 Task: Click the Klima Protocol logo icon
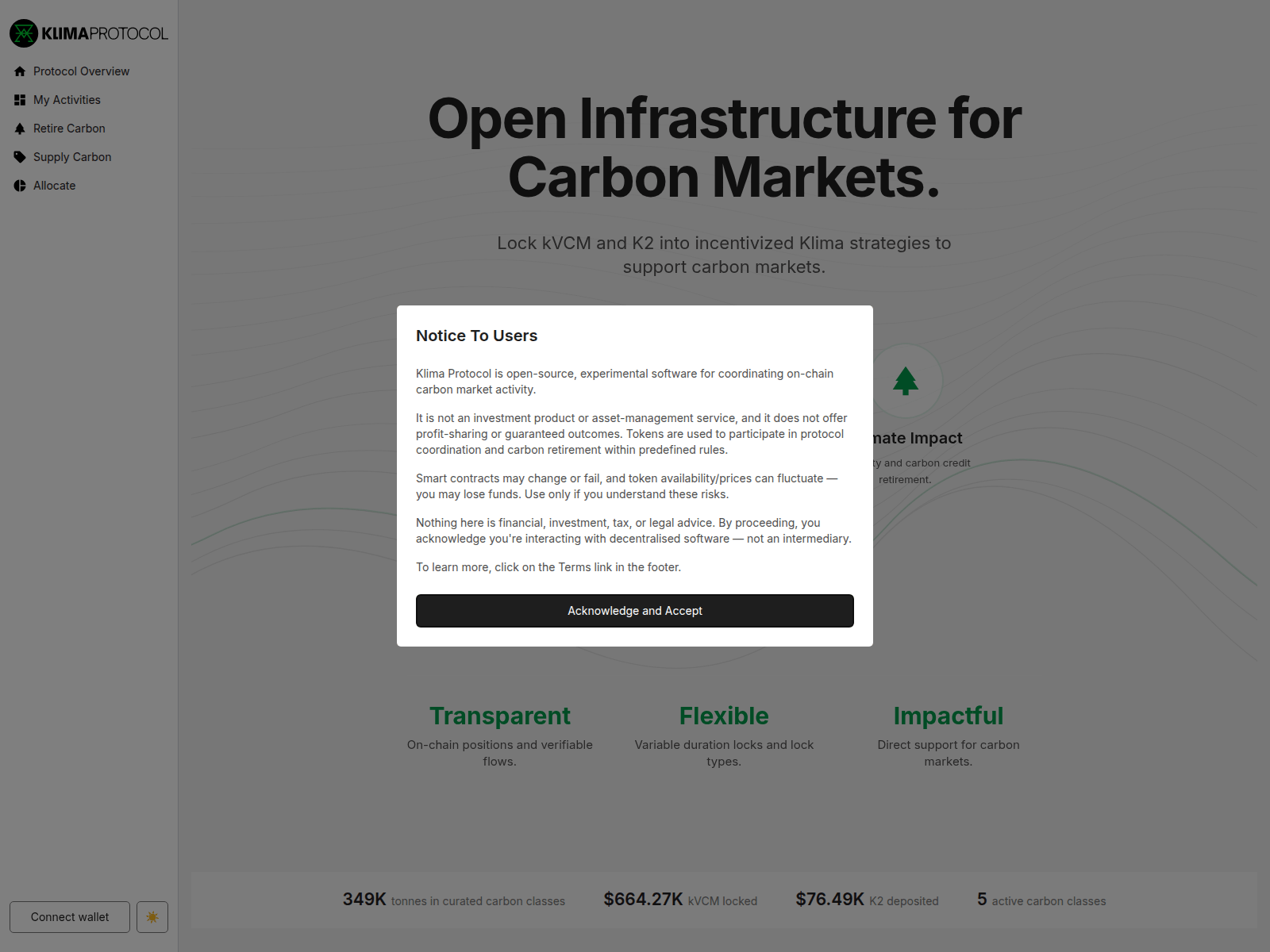pyautogui.click(x=23, y=33)
